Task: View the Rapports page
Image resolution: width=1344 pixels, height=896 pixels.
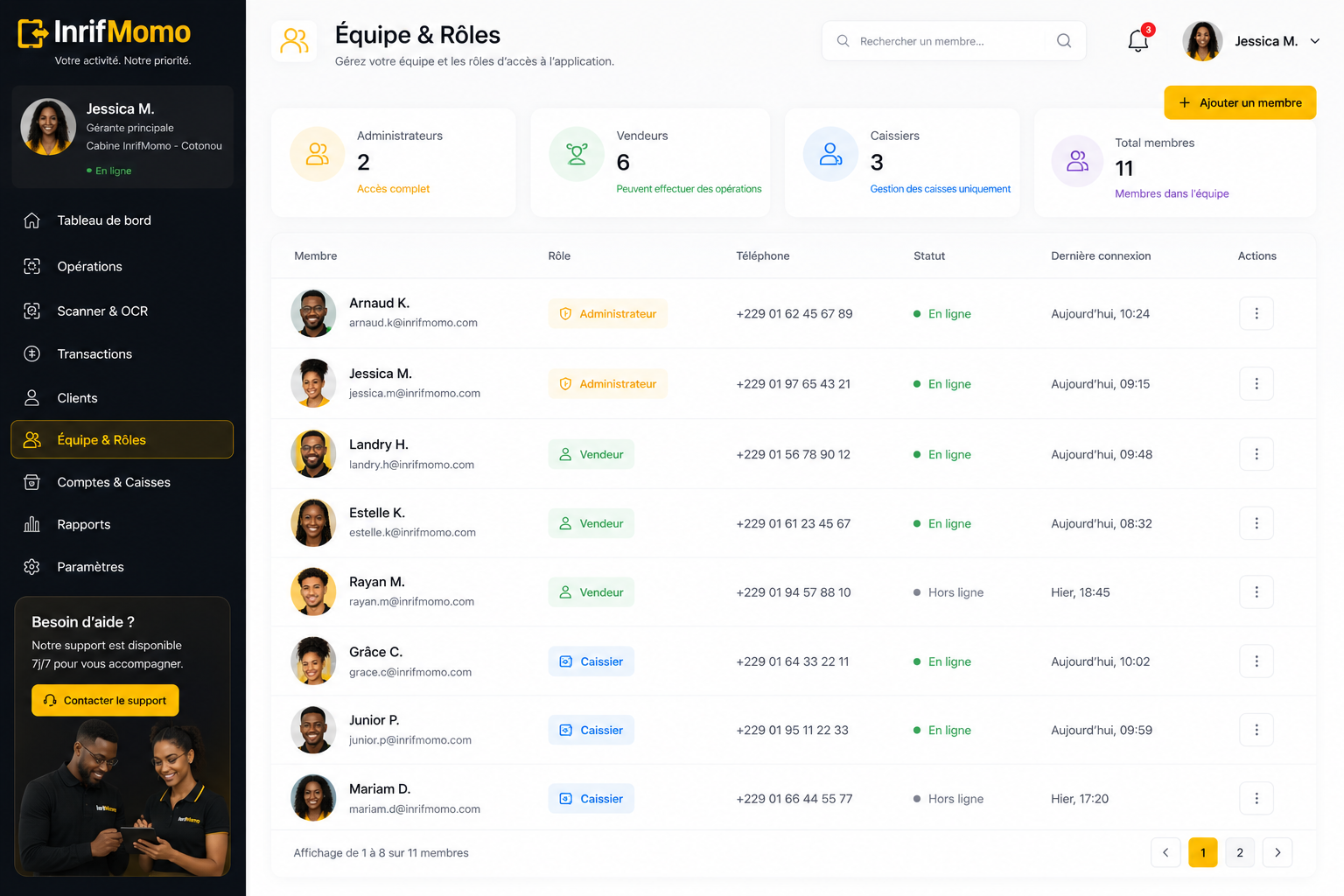Action: coord(122,524)
